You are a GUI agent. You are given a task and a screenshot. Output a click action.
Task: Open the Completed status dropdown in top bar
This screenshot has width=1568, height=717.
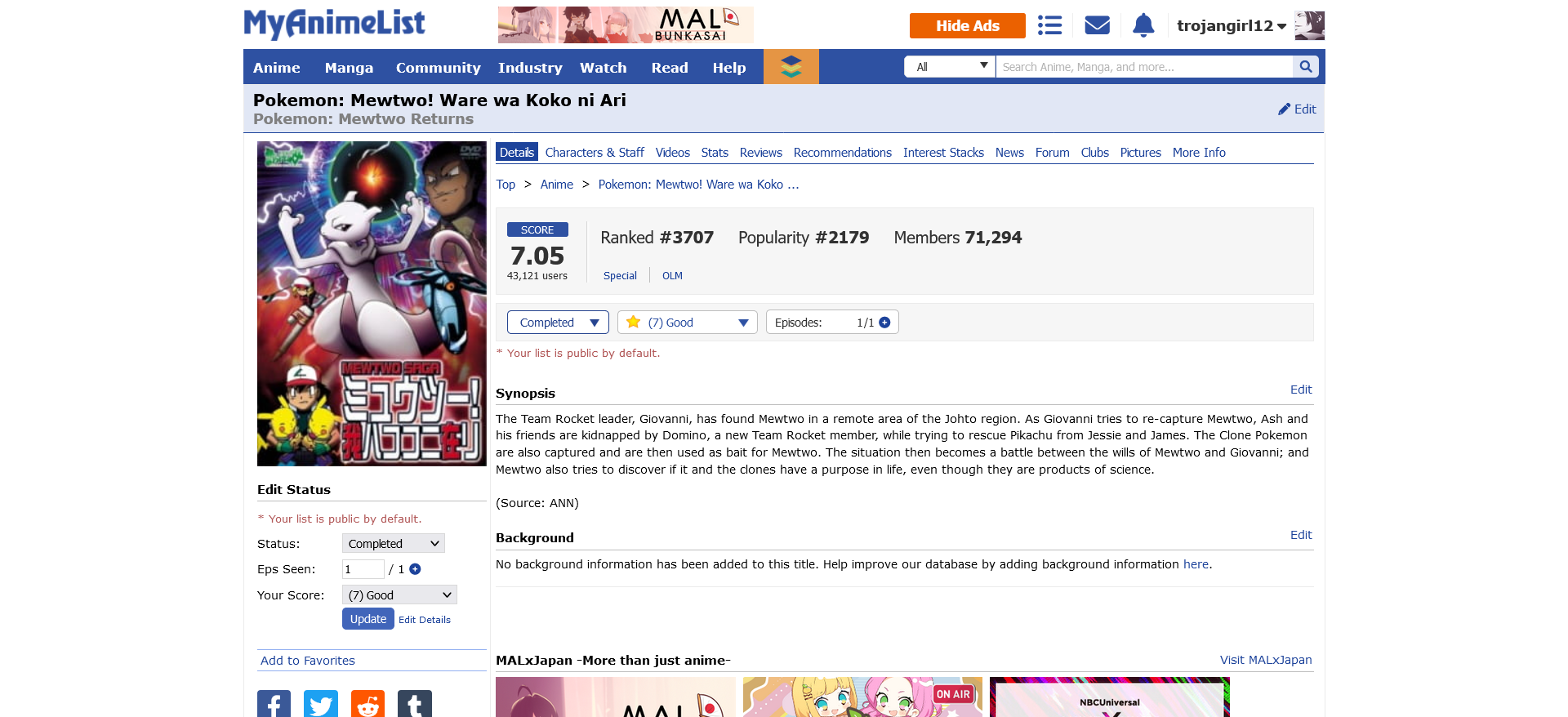(x=558, y=323)
